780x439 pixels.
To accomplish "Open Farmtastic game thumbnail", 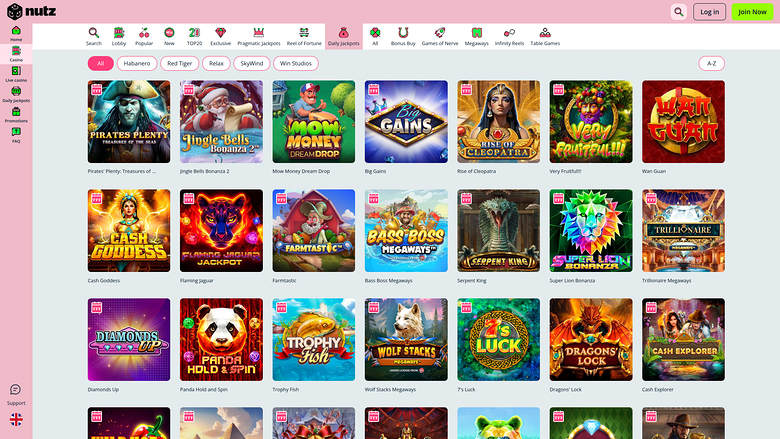I will [x=314, y=231].
